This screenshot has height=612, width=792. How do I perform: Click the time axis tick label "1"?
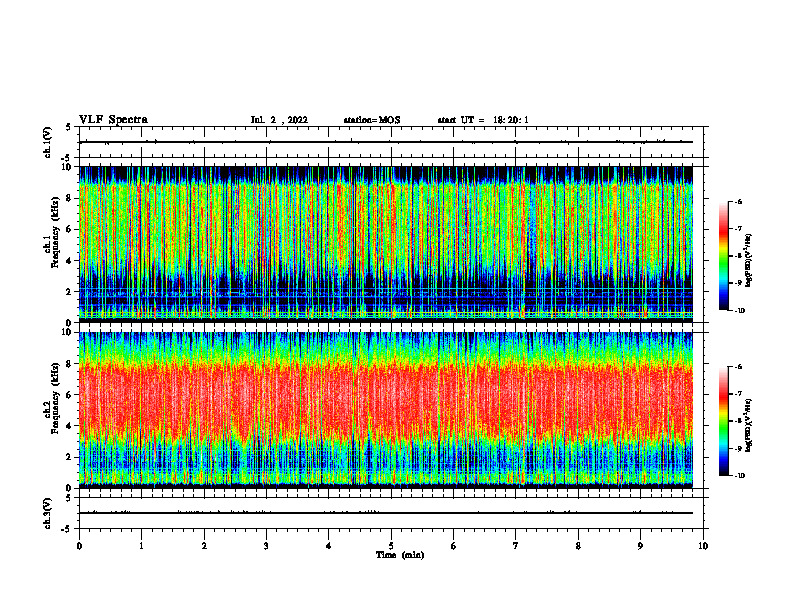point(141,545)
